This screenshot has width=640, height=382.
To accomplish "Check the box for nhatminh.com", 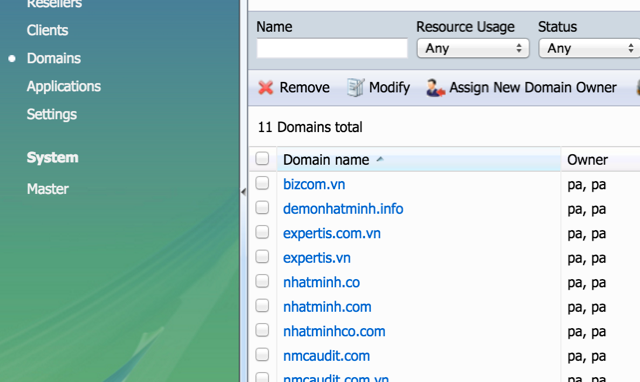I will (262, 306).
